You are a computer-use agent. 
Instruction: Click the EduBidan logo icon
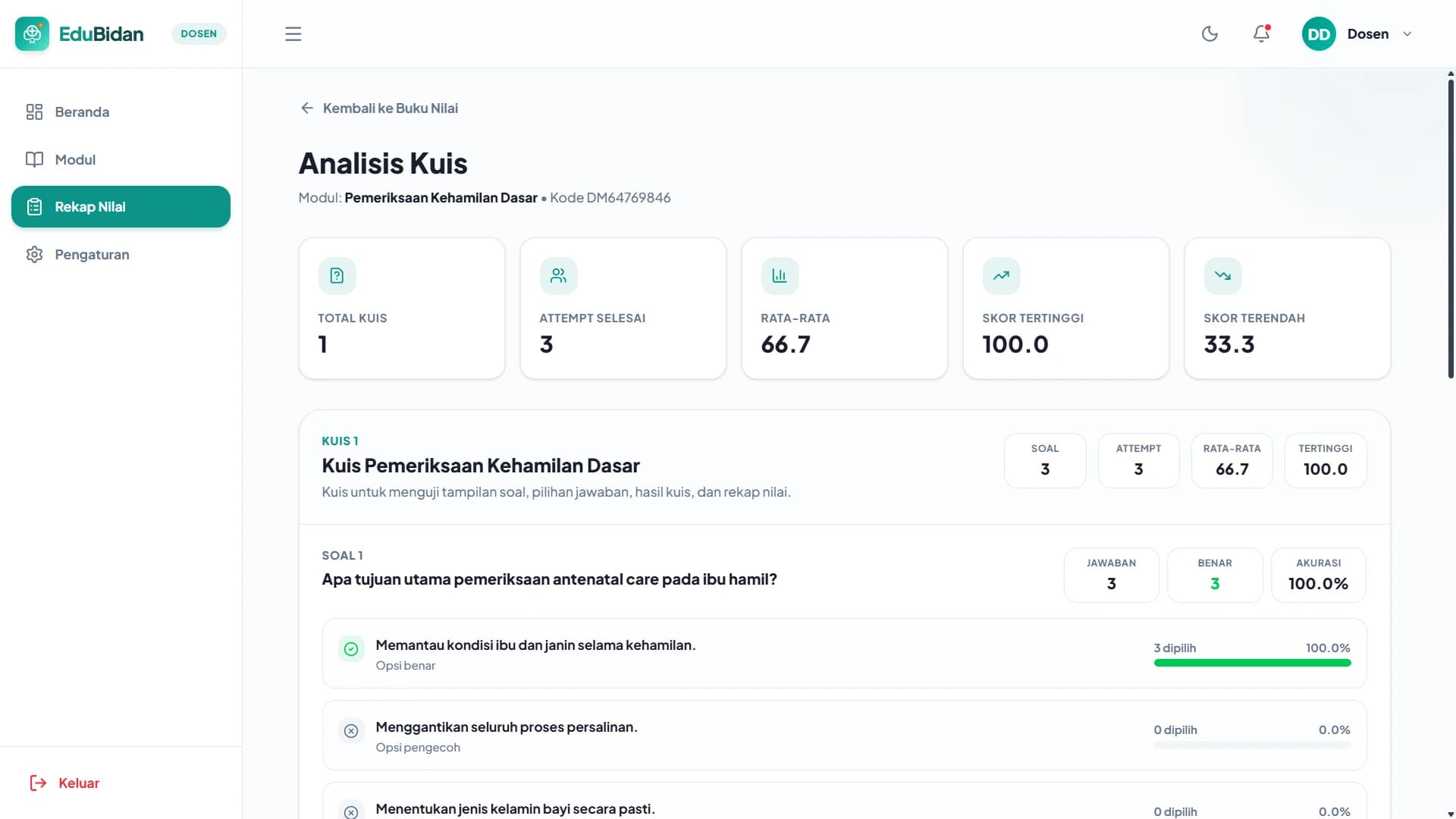point(32,33)
